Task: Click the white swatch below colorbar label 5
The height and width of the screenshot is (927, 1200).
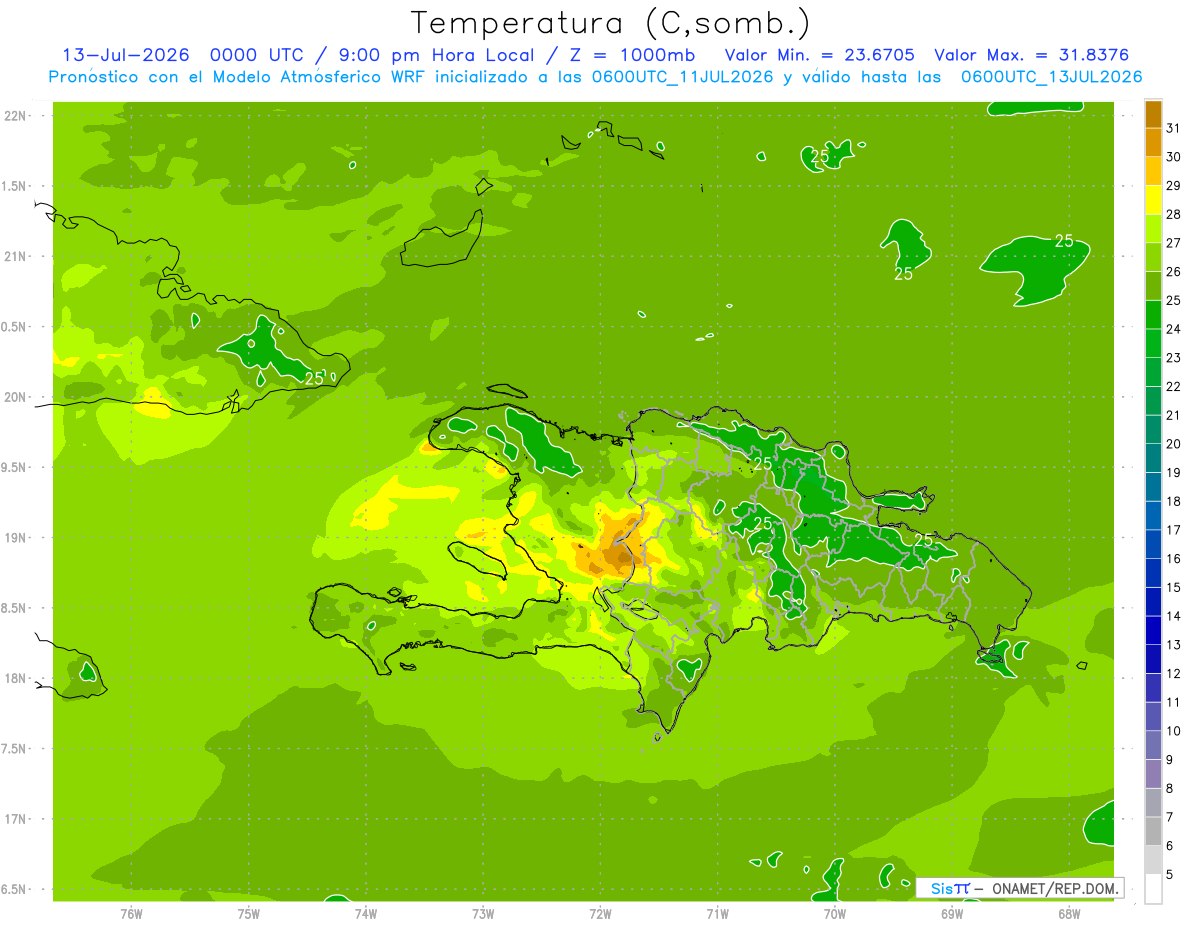Action: click(x=1153, y=889)
